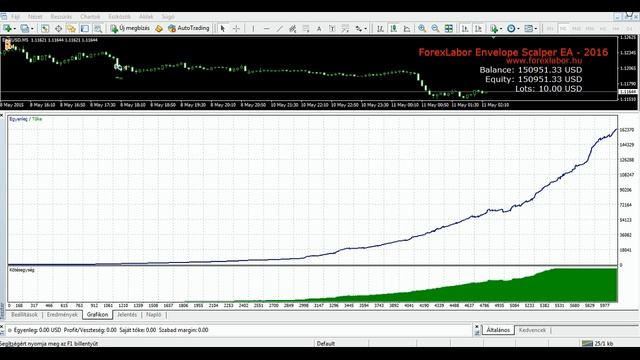Toggle the AutoTrading button
Screen dimensions: 640x360
click(189, 28)
